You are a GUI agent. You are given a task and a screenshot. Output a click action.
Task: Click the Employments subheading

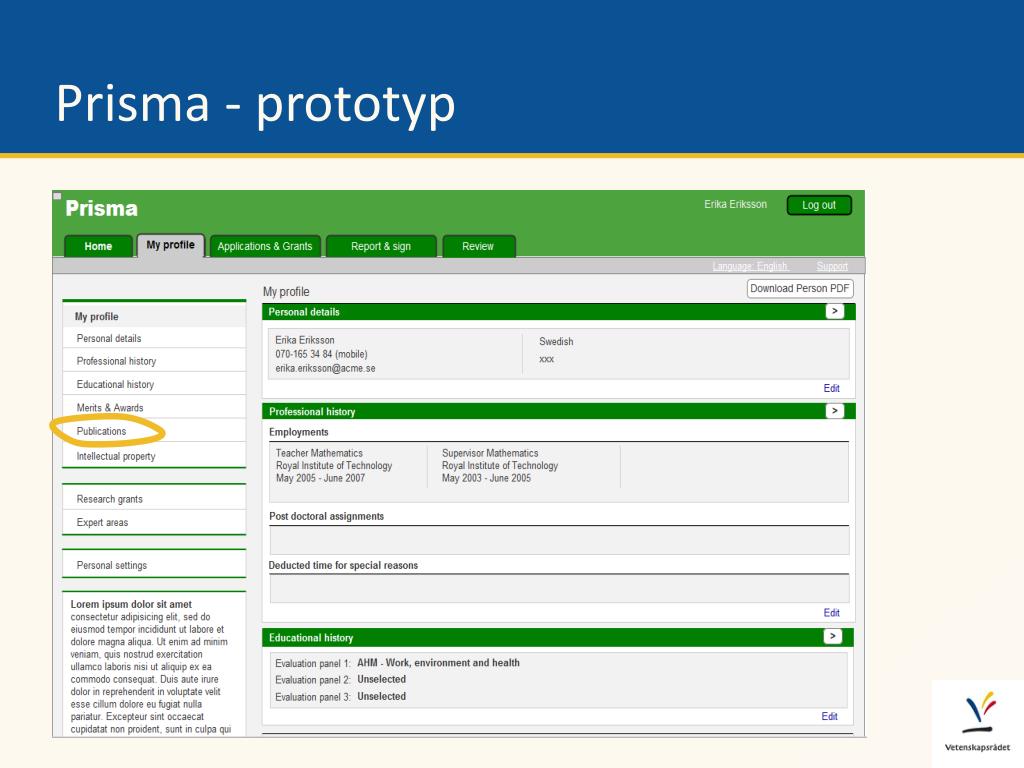tap(298, 432)
